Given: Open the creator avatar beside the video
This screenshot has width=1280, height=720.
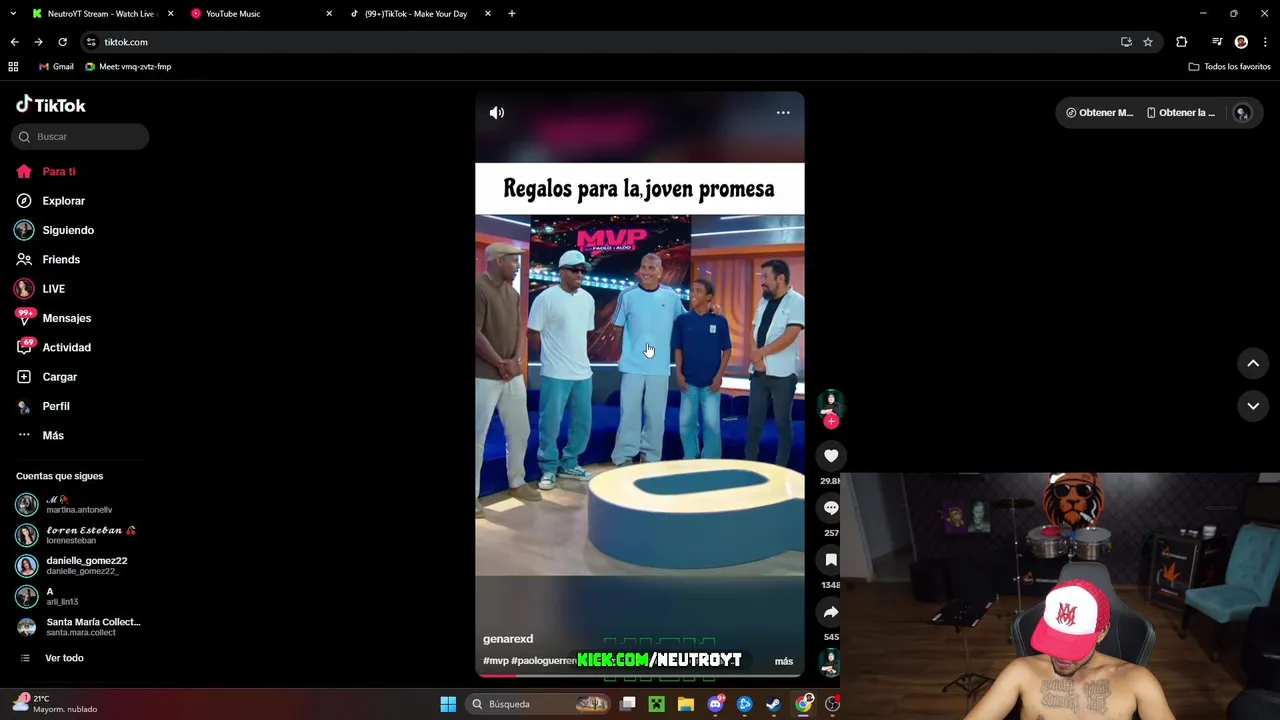Looking at the screenshot, I should click(x=831, y=403).
